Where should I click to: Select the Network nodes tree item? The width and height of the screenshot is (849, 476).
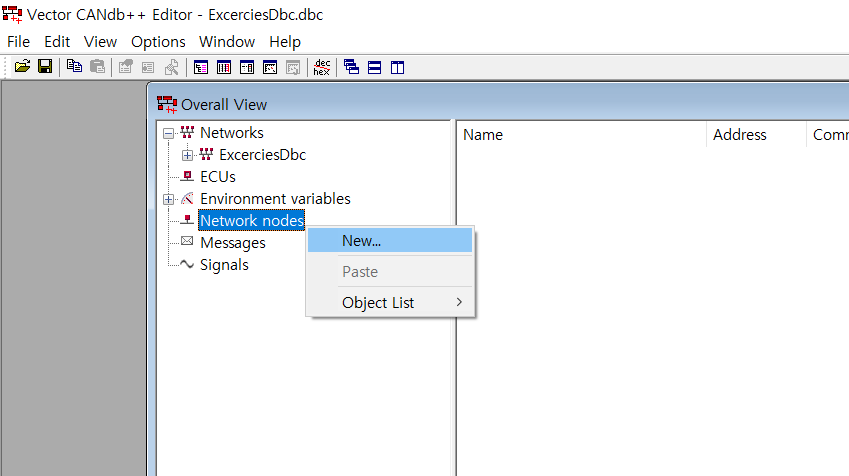pos(252,220)
